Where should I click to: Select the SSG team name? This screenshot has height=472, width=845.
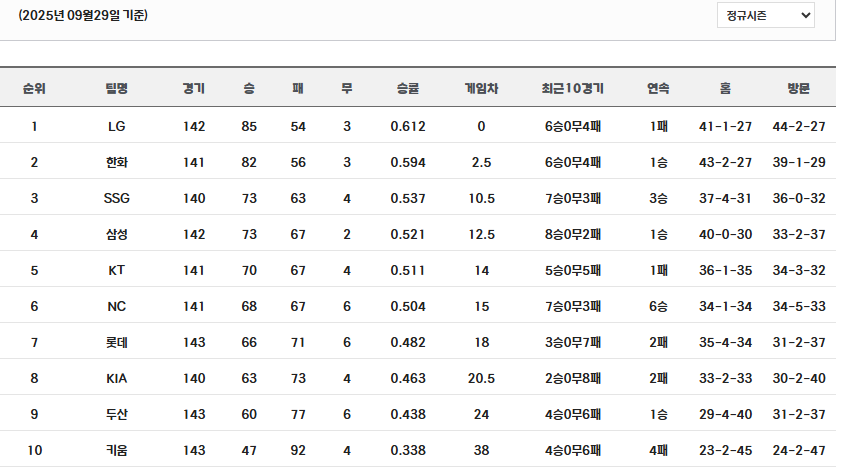(116, 198)
